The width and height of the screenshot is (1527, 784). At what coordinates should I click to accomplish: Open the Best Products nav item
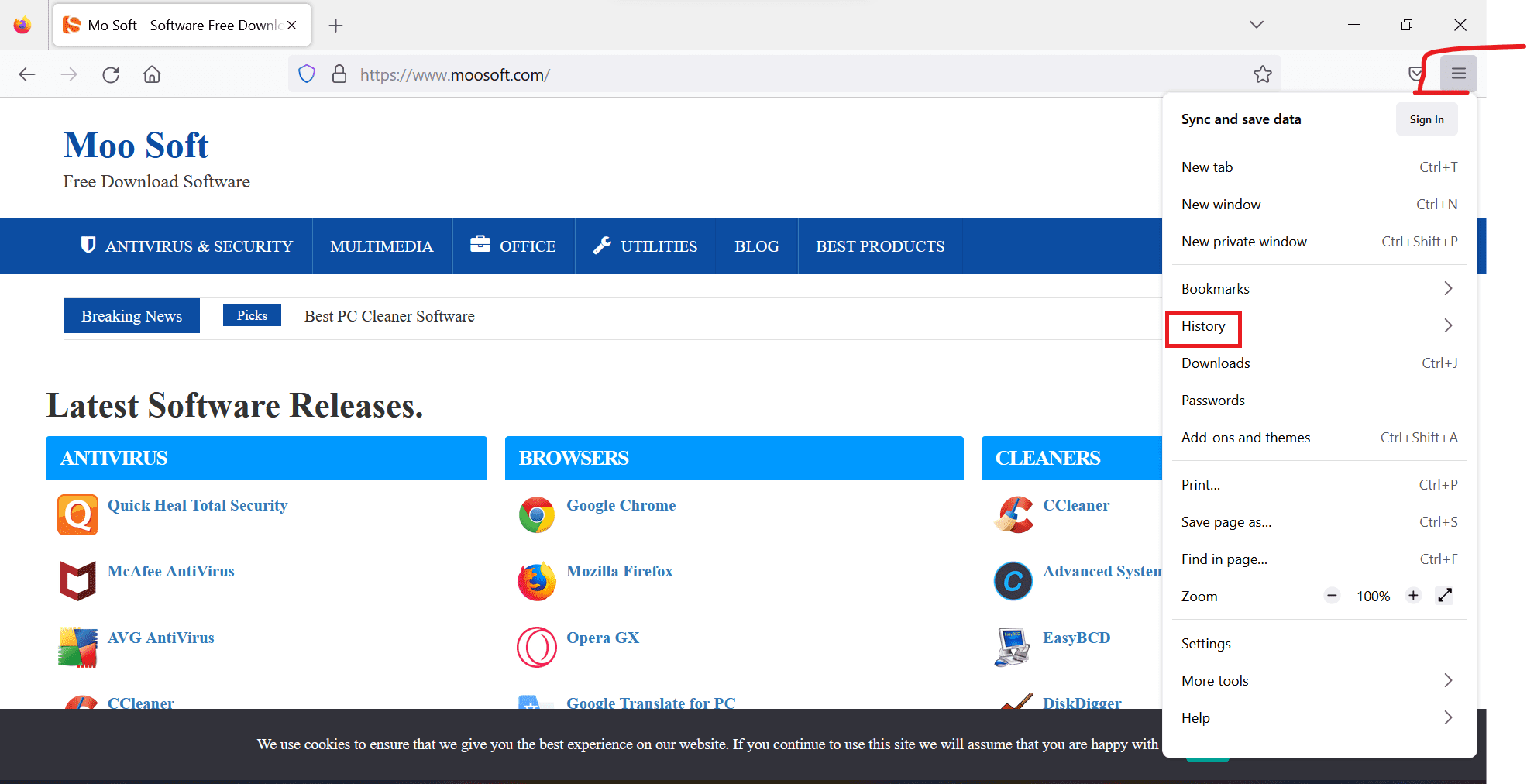[x=880, y=246]
